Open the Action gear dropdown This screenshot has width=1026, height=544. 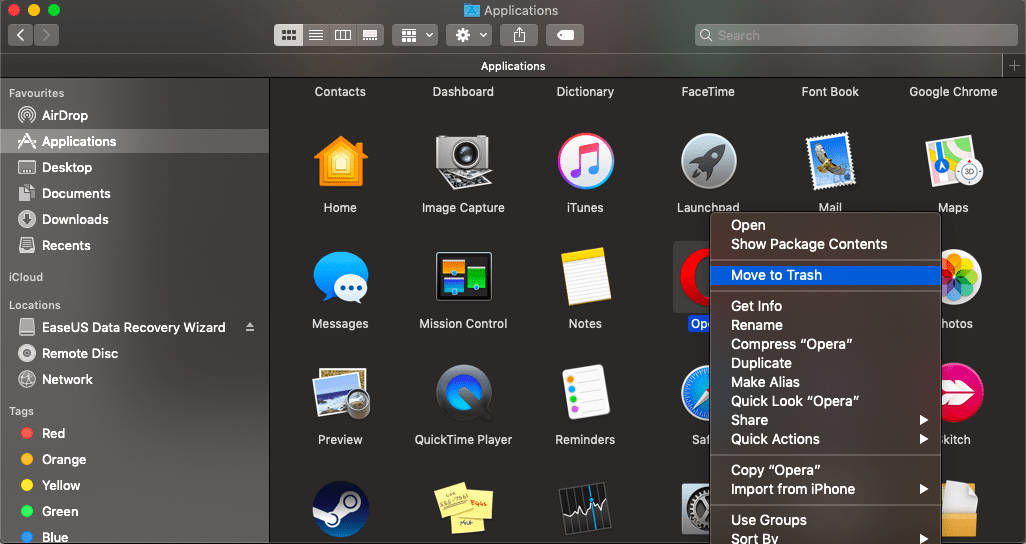coord(469,35)
